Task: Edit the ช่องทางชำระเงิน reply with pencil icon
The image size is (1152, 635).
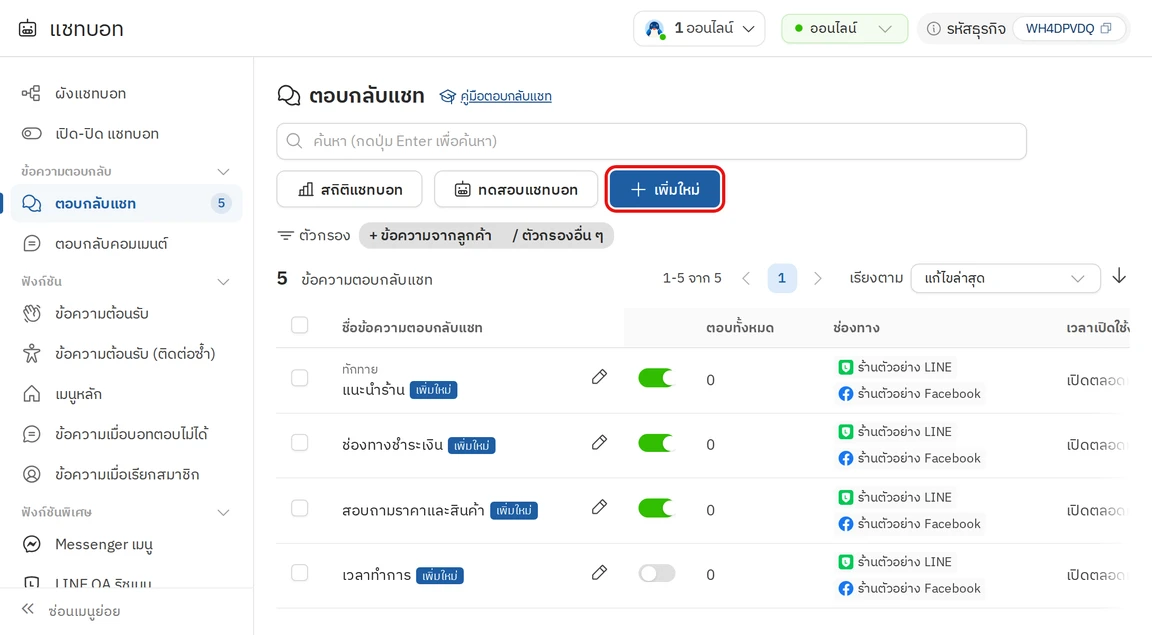Action: click(x=600, y=442)
